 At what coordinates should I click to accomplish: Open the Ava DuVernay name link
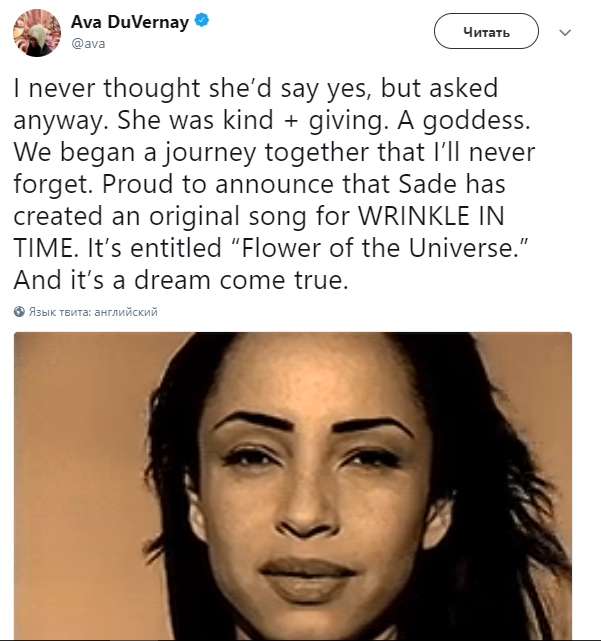[x=129, y=23]
